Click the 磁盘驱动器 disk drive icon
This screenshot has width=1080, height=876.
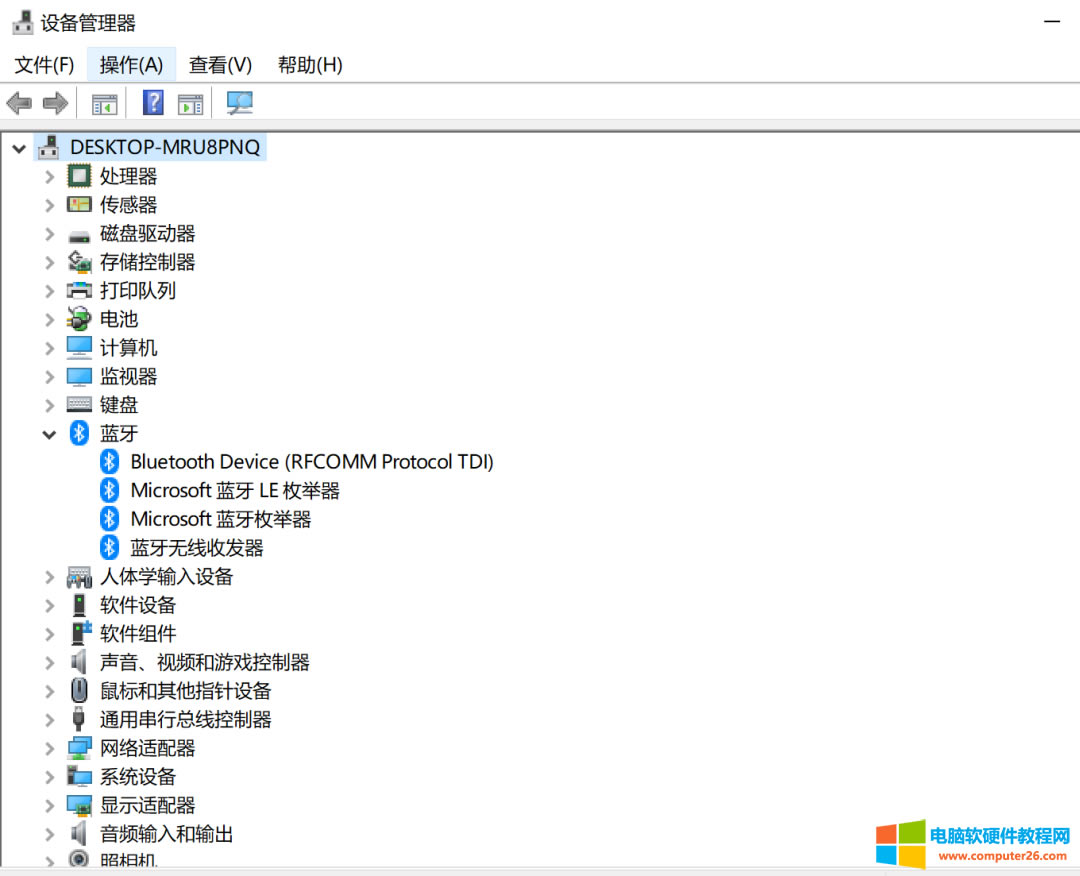[x=79, y=236]
